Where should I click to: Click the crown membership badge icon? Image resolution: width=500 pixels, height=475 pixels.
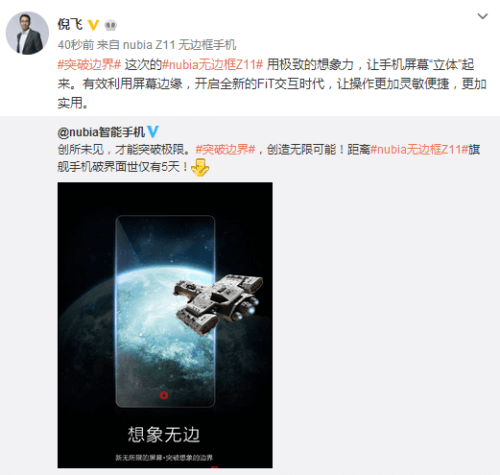(x=110, y=25)
